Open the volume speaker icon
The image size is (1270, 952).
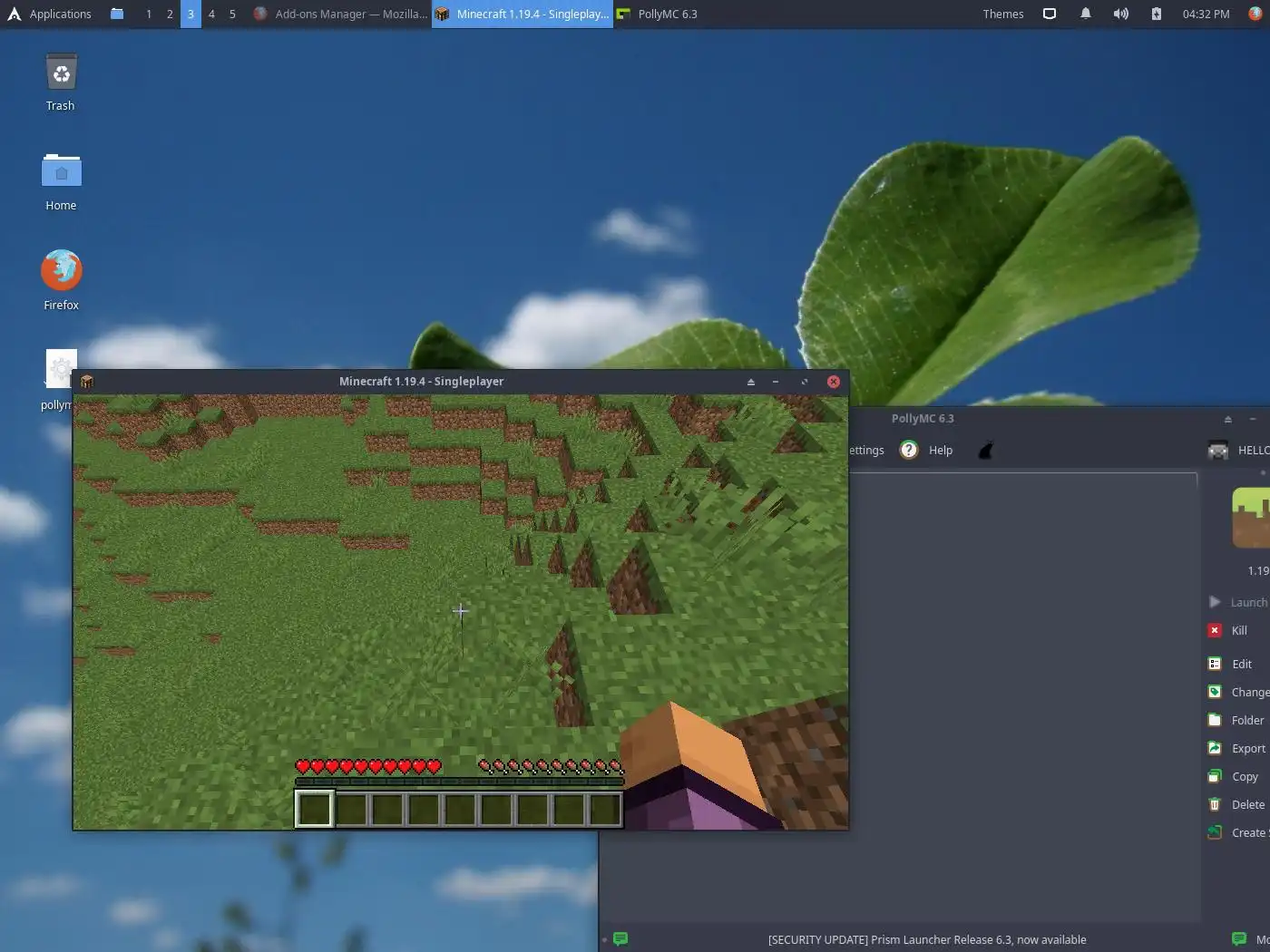click(x=1121, y=14)
